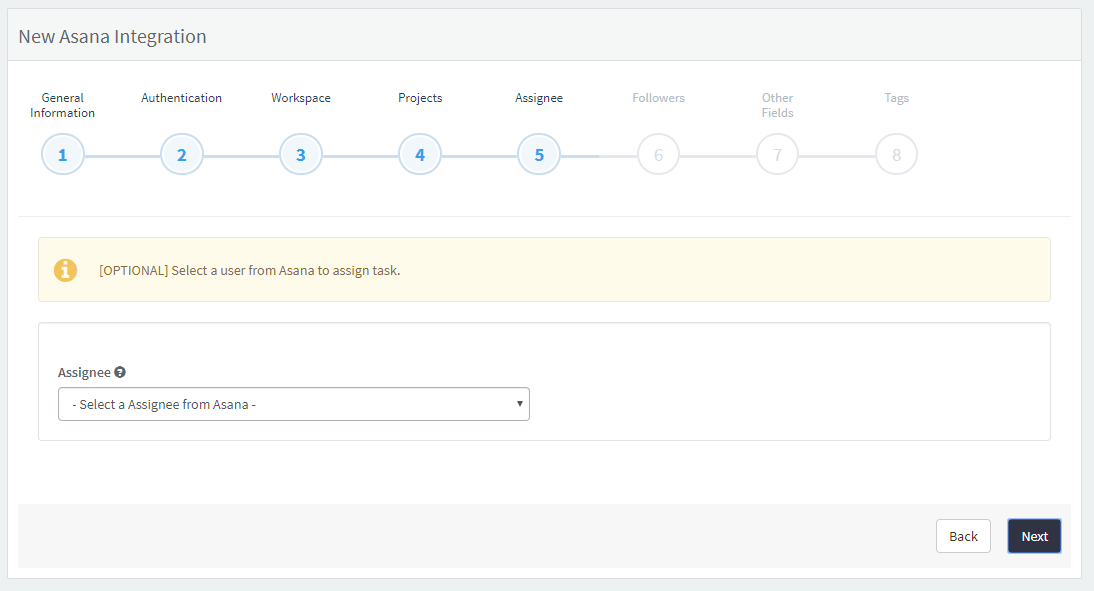Screen dimensions: 1094x591
Task: Open the Assignee from Asana dropdown
Action: pos(294,404)
